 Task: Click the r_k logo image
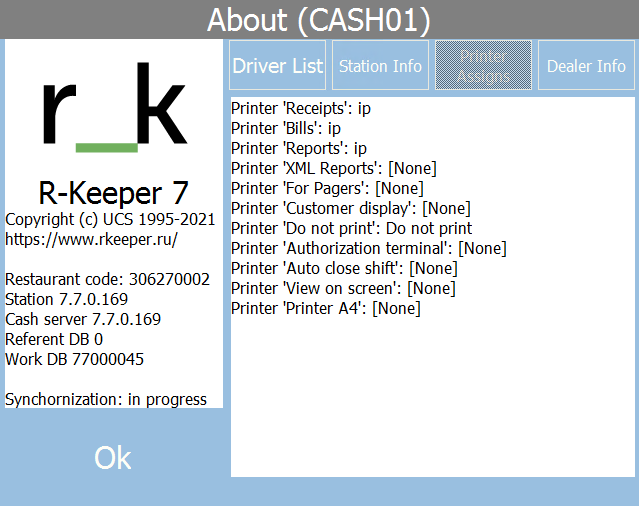tap(115, 107)
